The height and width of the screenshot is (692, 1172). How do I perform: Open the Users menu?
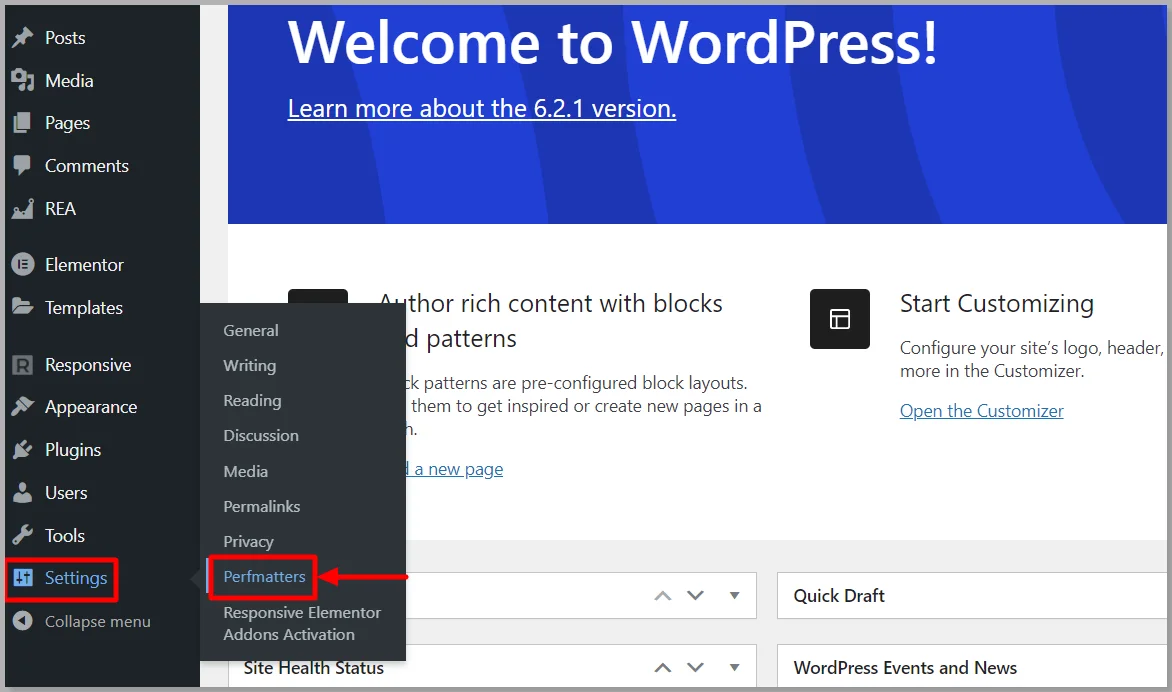tap(66, 492)
